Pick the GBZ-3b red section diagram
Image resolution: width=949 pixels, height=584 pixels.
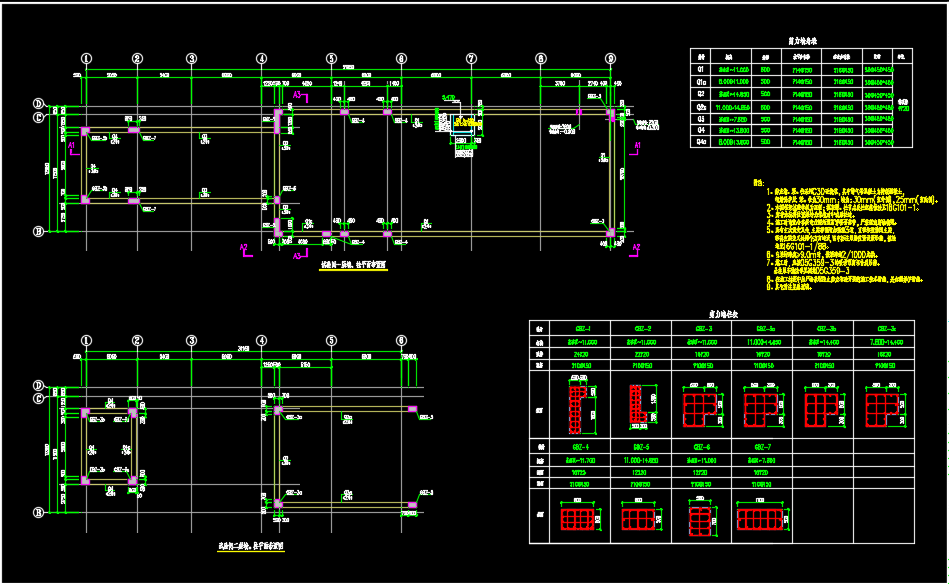pyautogui.click(x=823, y=410)
